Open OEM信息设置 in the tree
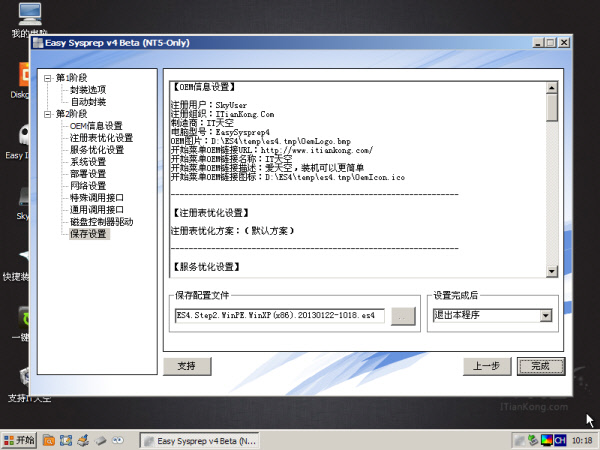Image resolution: width=600 pixels, height=450 pixels. pos(96,126)
